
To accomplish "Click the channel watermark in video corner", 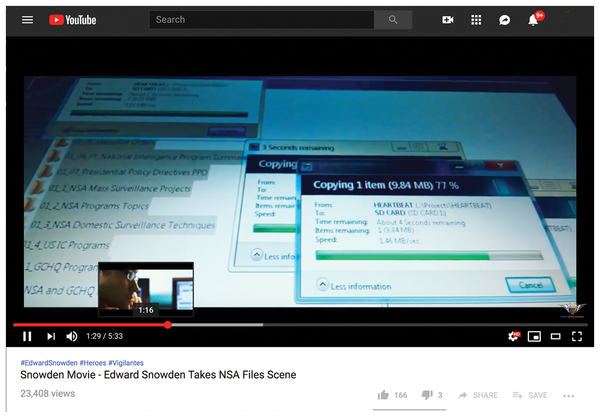I will point(571,310).
